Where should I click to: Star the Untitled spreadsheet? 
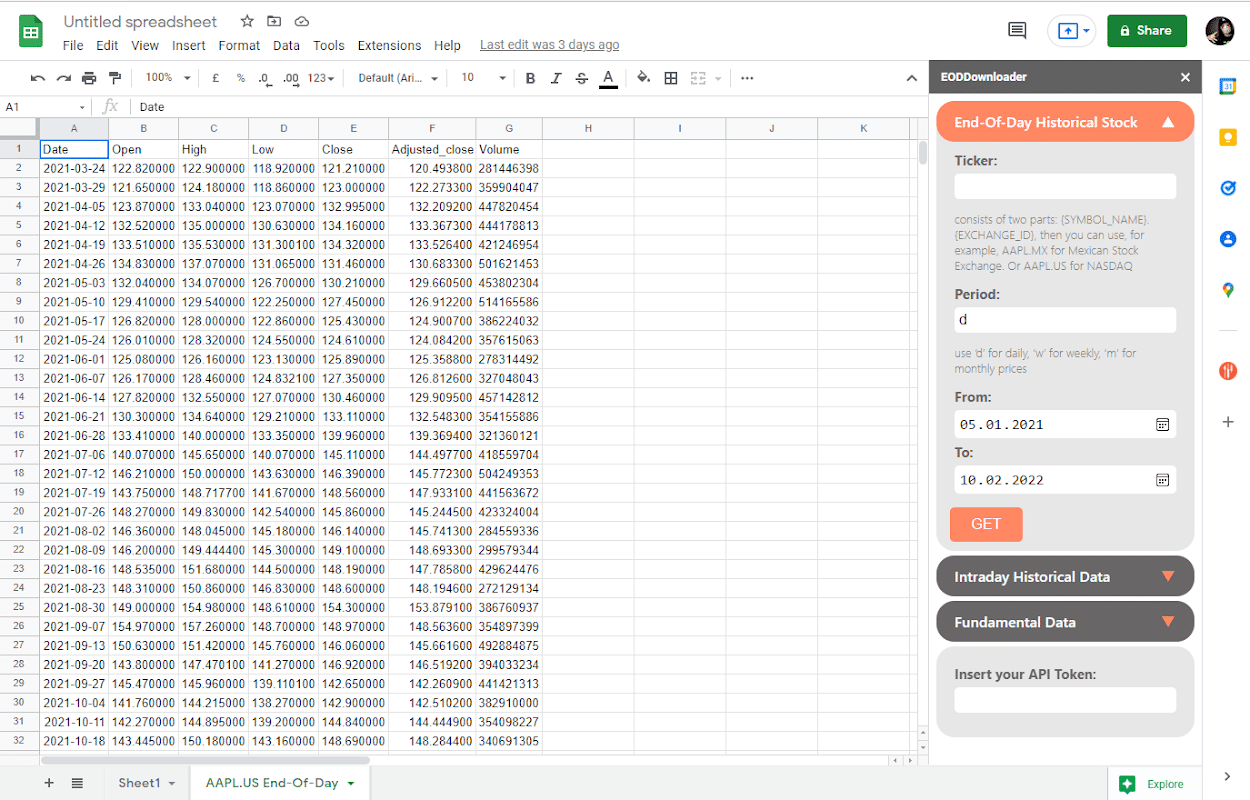click(x=247, y=21)
